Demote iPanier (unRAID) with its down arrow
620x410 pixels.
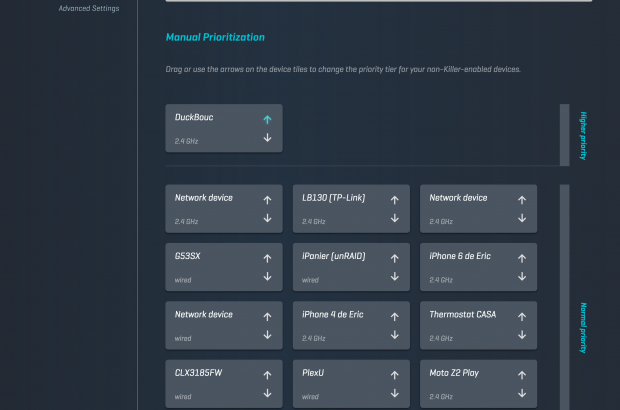point(394,277)
